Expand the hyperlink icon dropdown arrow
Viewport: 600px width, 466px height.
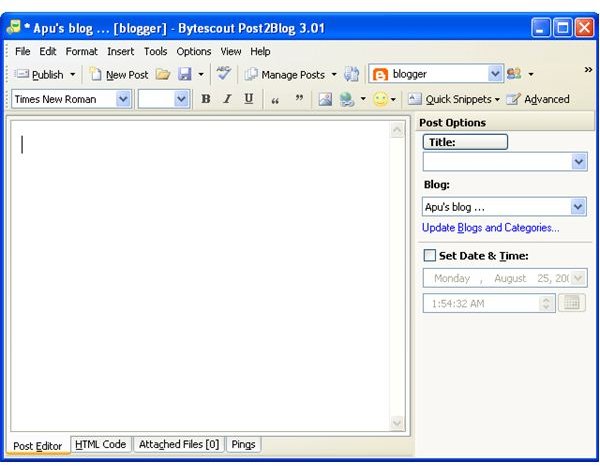click(363, 99)
